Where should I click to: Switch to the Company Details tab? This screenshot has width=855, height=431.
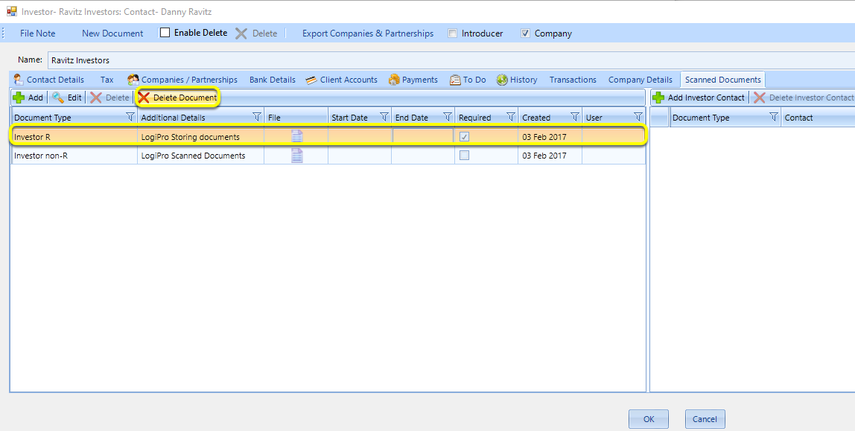pos(640,80)
